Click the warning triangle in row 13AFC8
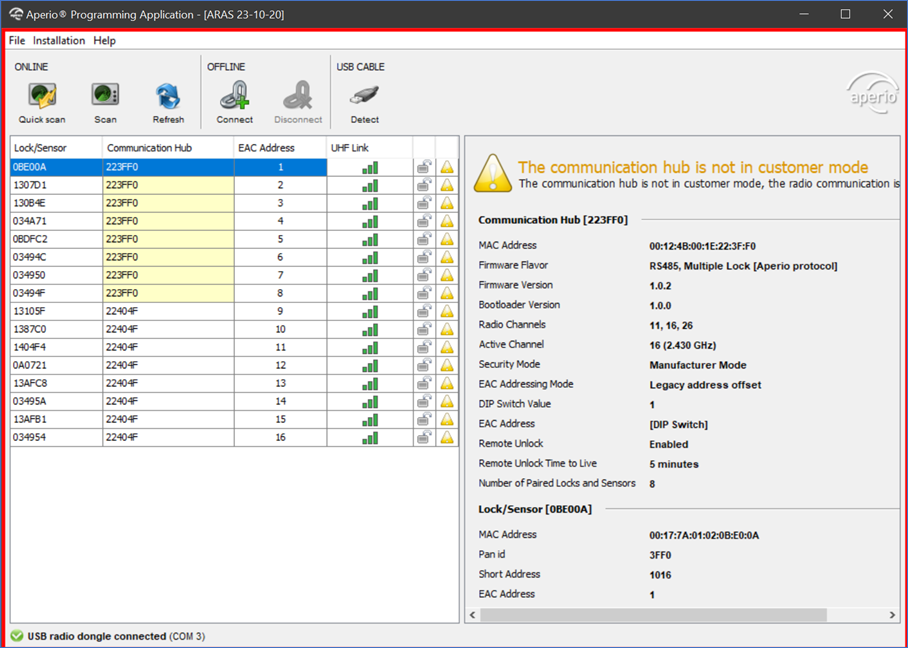Screen dimensions: 908x648 (446, 383)
